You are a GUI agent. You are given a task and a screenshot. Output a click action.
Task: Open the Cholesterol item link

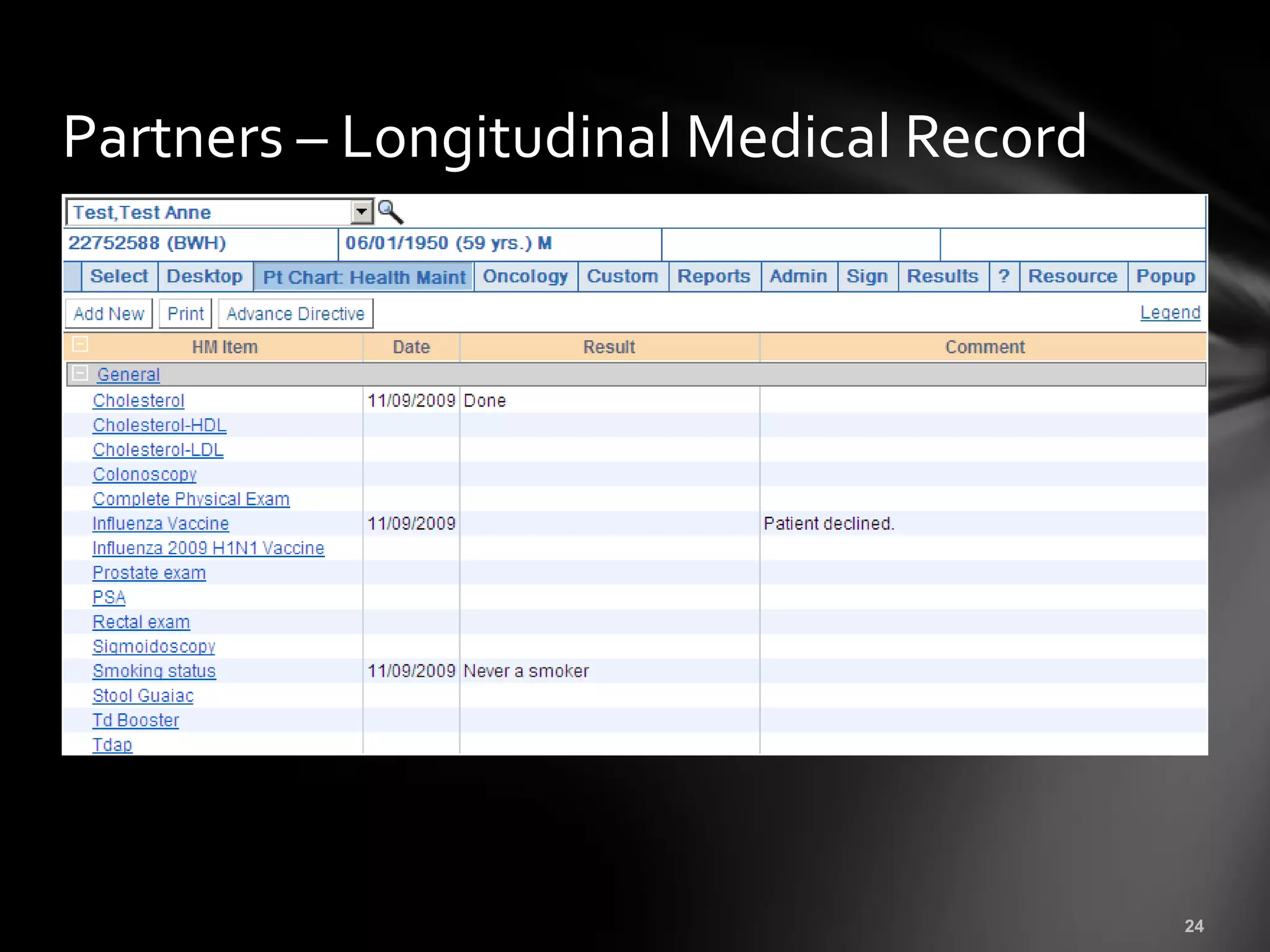138,400
